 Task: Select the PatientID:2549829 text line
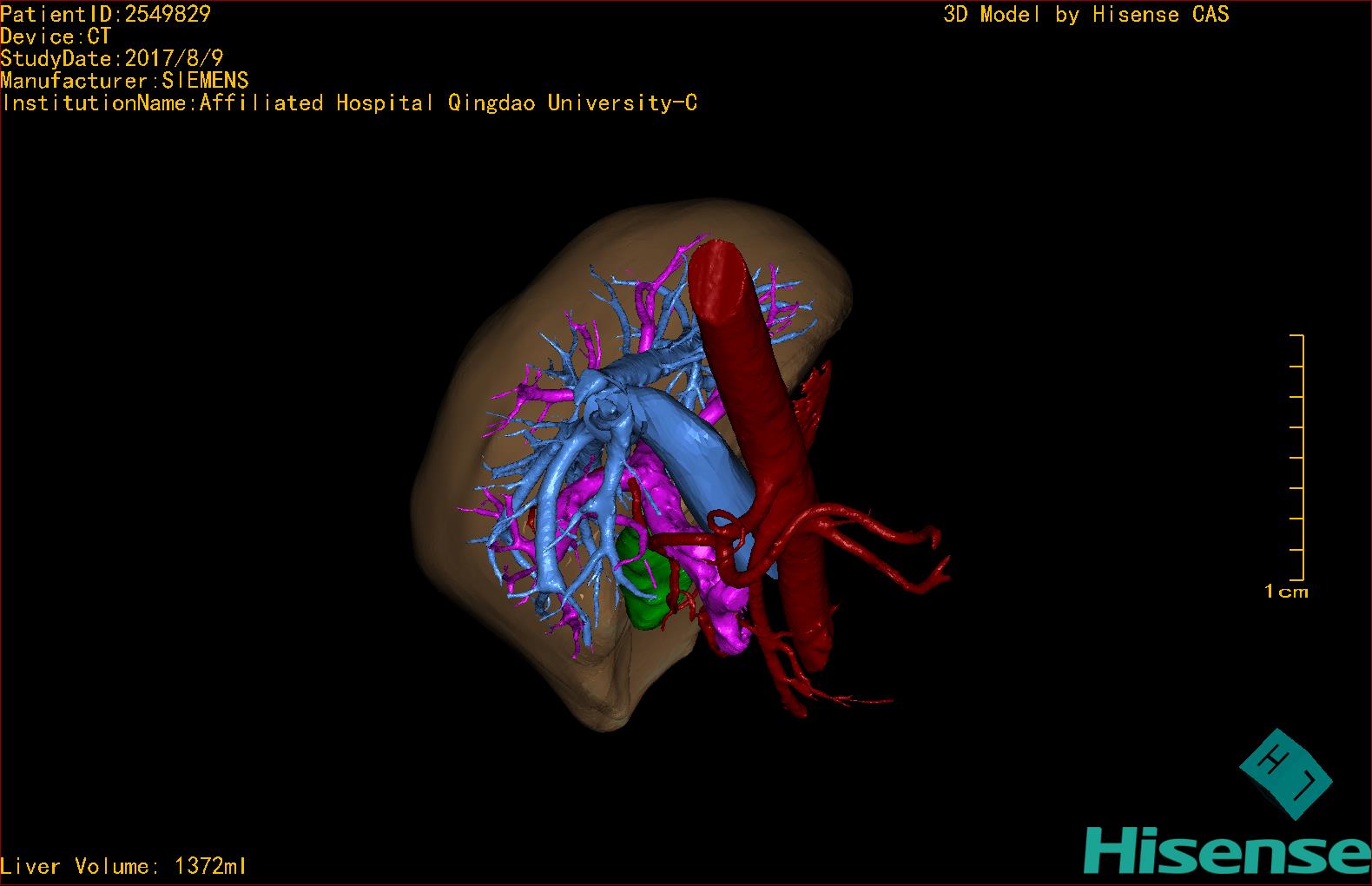[106, 14]
